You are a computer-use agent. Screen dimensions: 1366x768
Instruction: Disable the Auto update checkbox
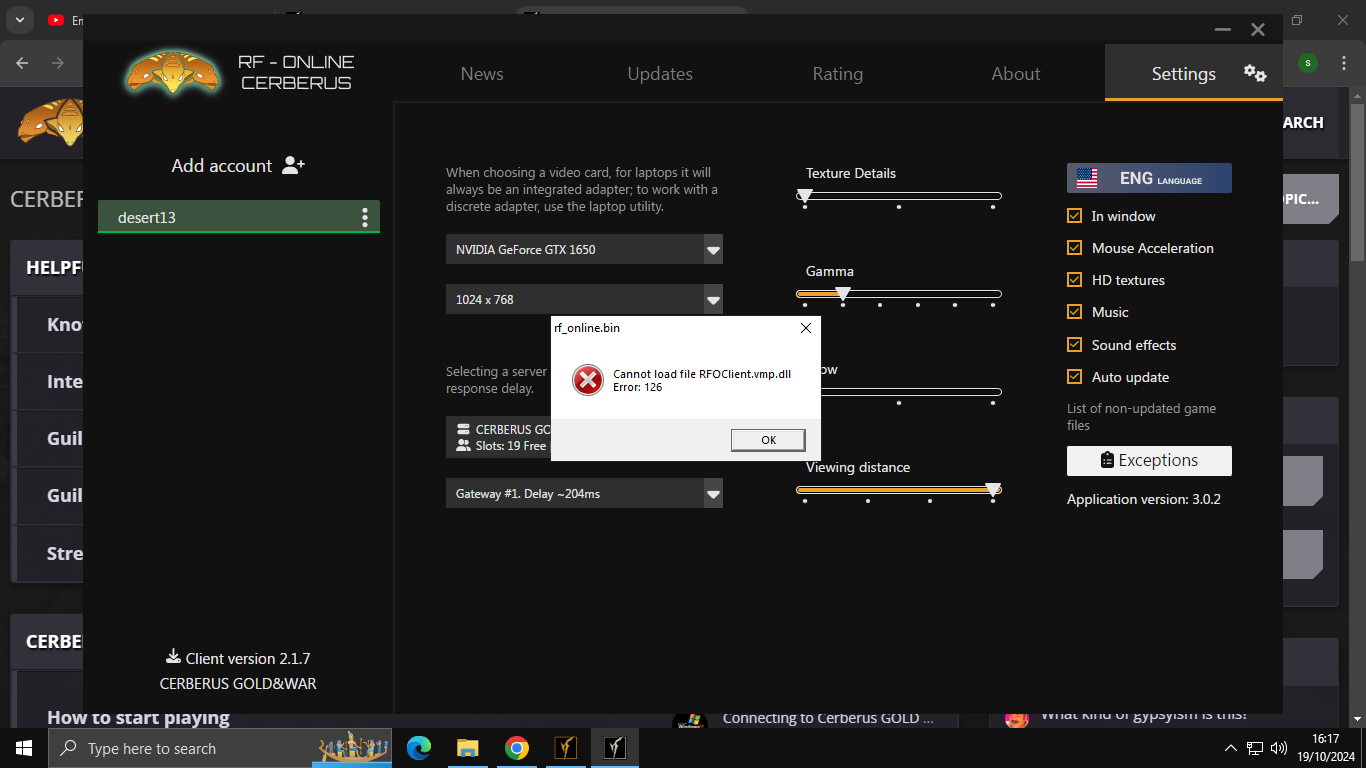(x=1075, y=377)
